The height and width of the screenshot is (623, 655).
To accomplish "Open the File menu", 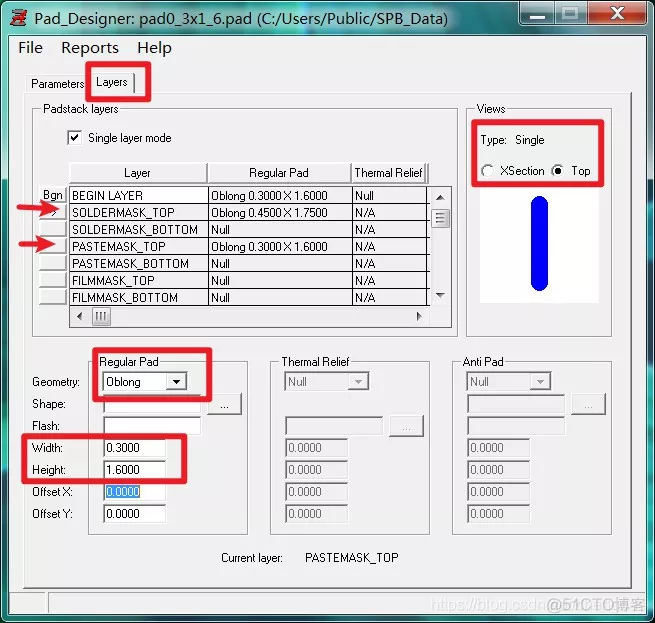I will tap(30, 48).
